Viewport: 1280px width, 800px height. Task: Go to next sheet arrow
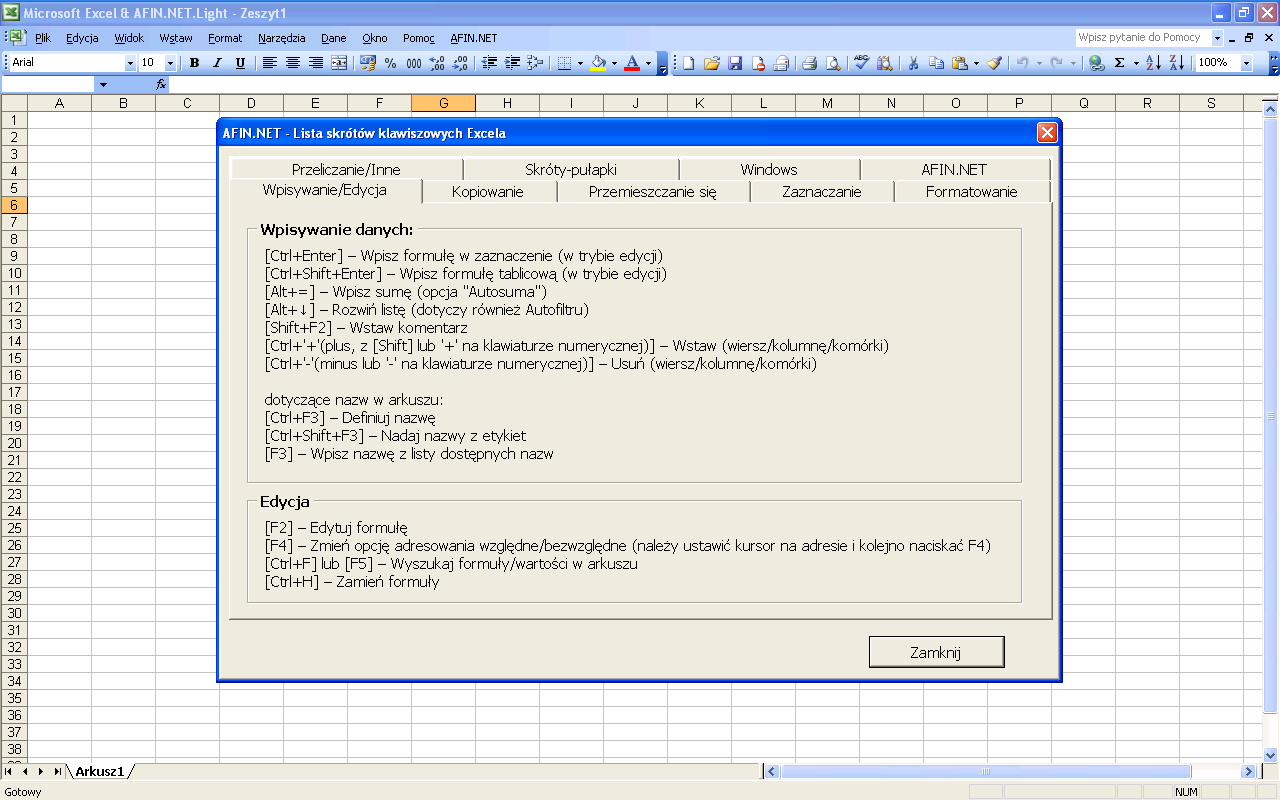coord(41,771)
